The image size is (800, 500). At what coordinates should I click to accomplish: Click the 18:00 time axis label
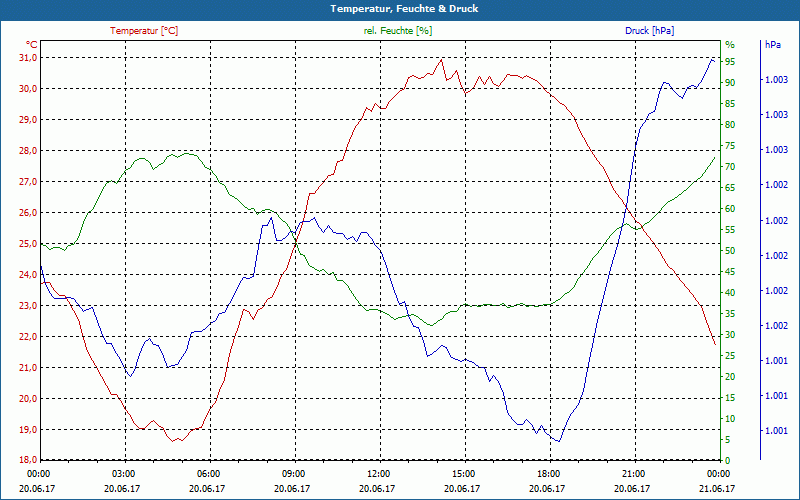(x=548, y=473)
